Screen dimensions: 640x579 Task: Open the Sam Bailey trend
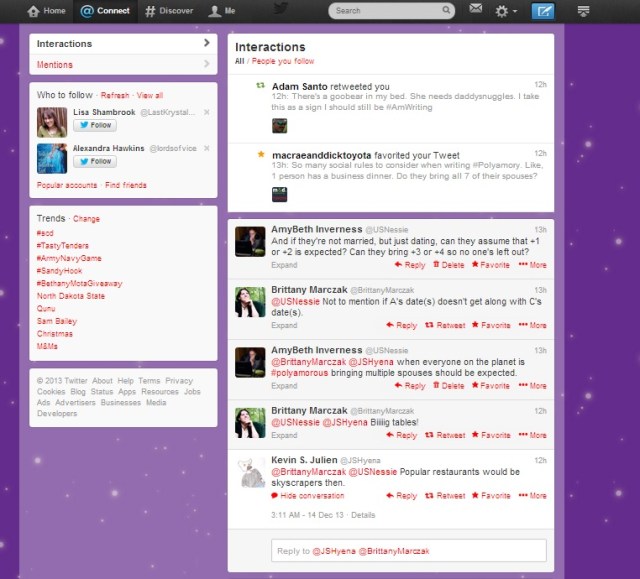click(x=57, y=321)
